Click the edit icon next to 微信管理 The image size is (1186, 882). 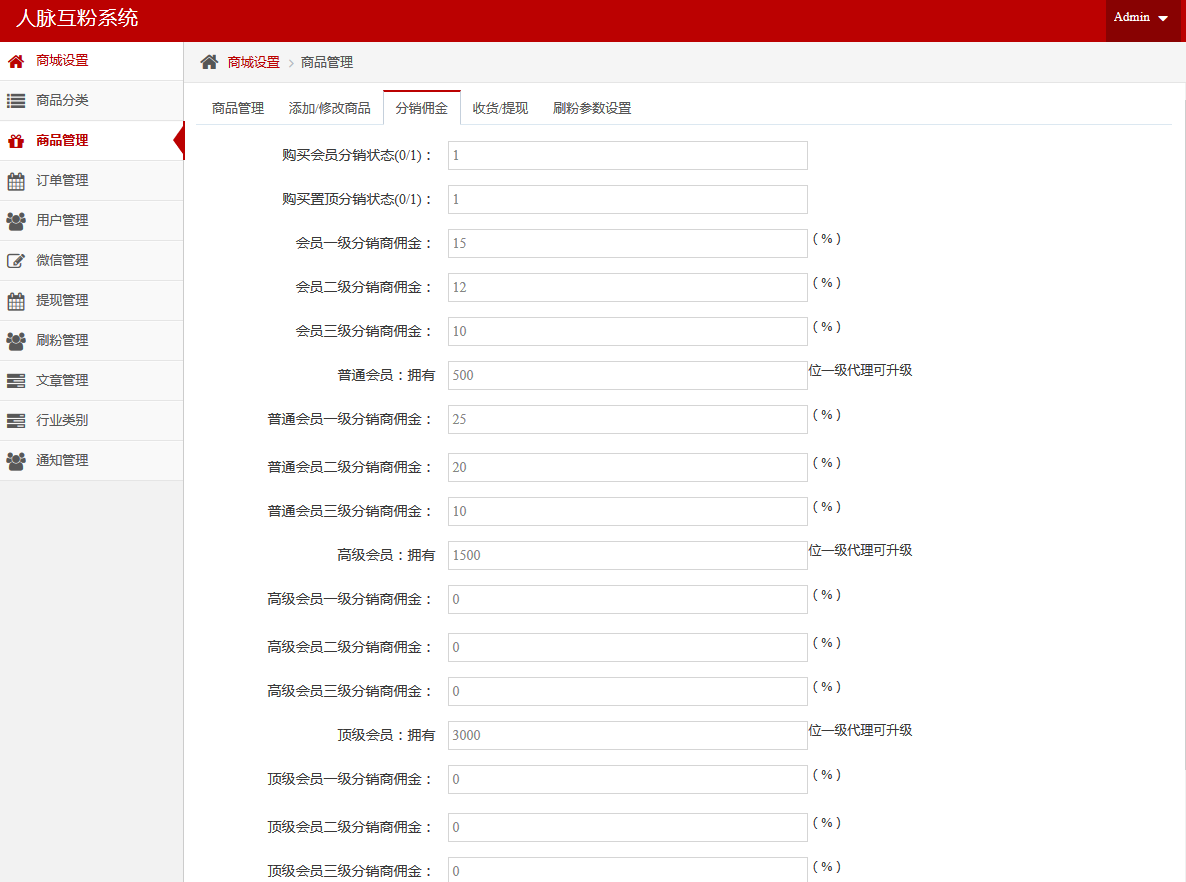click(16, 261)
